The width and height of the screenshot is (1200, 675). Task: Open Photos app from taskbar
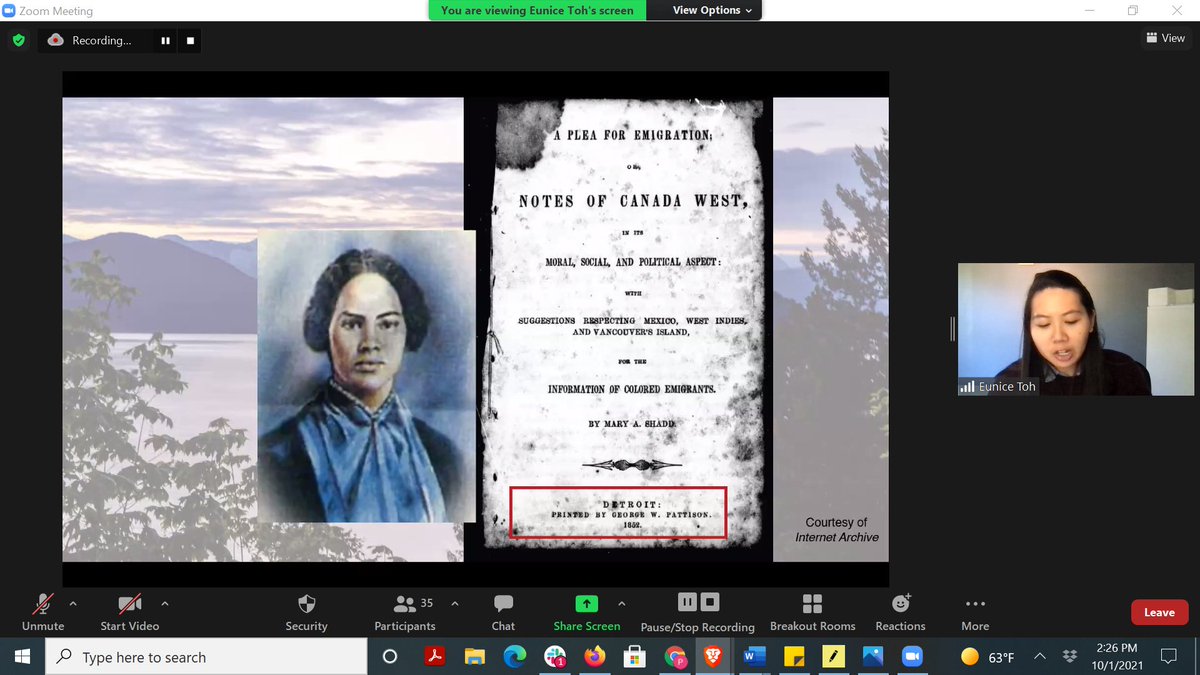click(872, 657)
